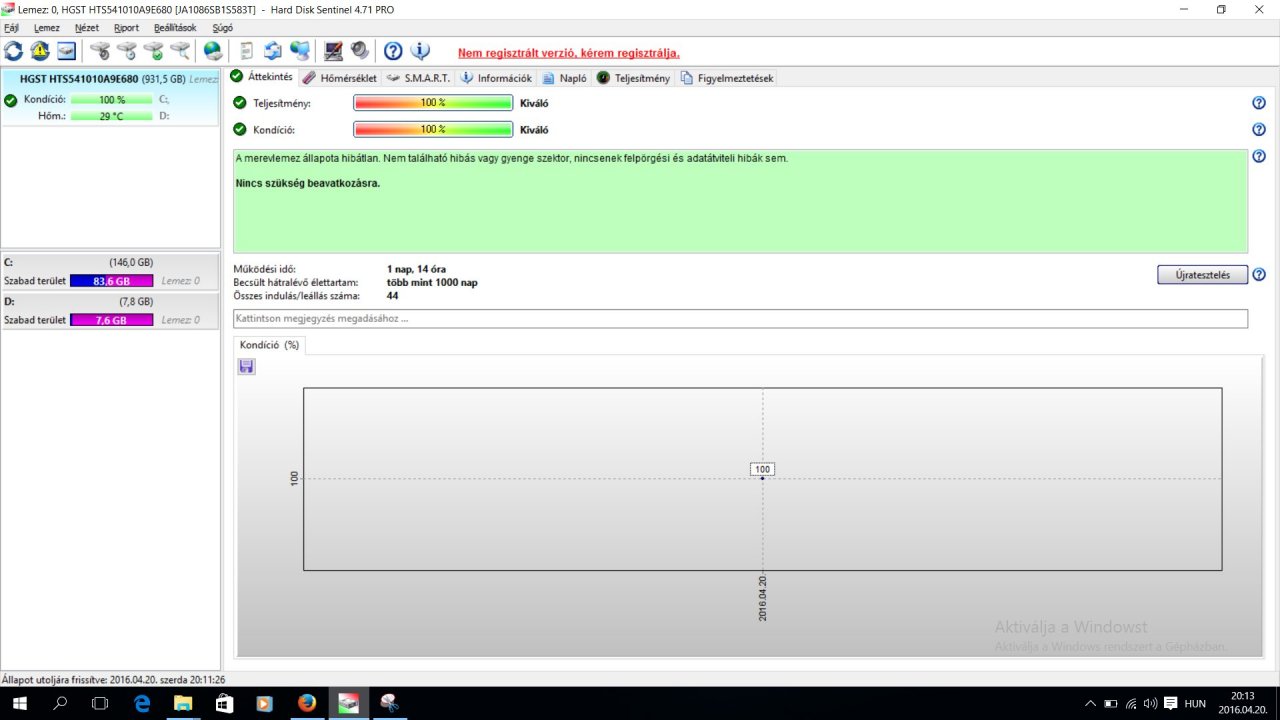Viewport: 1280px width, 720px height.
Task: Click the sidebar Hőm. 29 °C bar
Action: click(x=112, y=116)
